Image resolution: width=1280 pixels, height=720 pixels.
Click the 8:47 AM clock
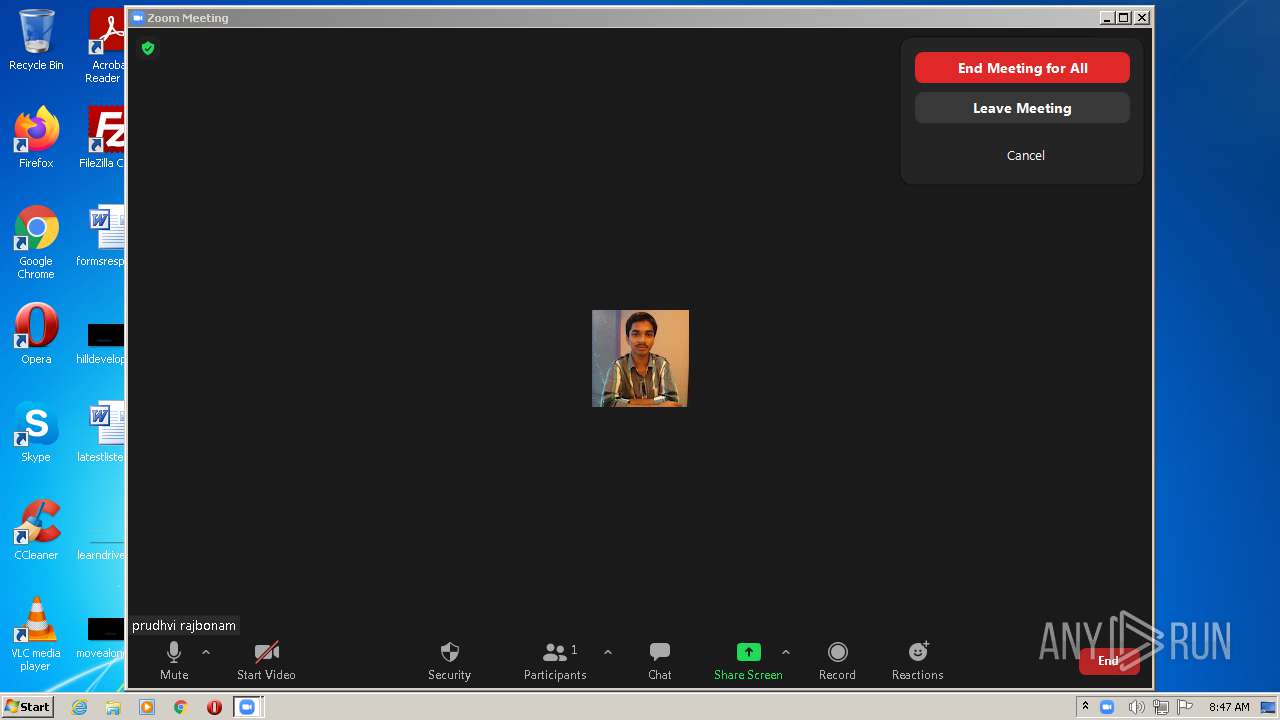[x=1229, y=707]
